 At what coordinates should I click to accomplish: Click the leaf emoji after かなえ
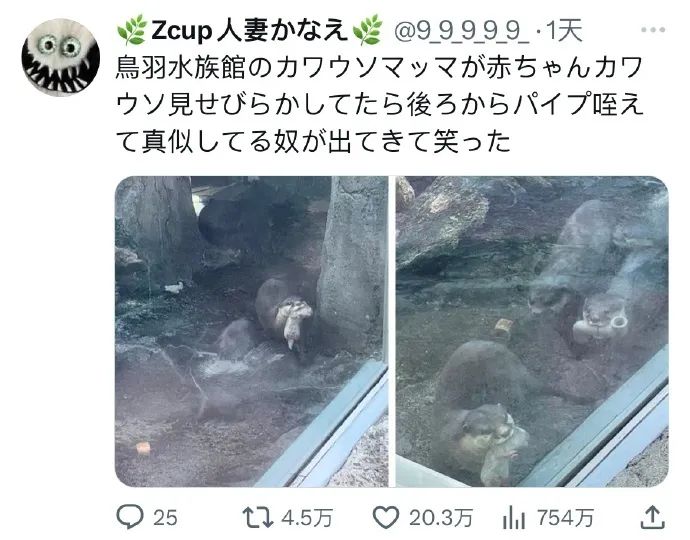coord(368,30)
